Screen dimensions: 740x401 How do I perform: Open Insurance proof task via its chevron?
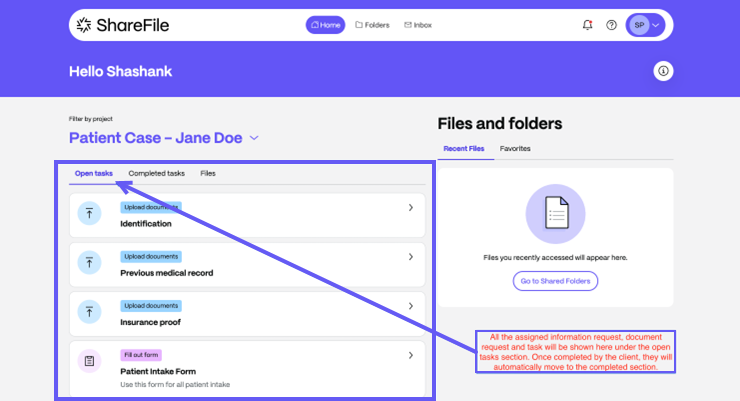coord(411,306)
